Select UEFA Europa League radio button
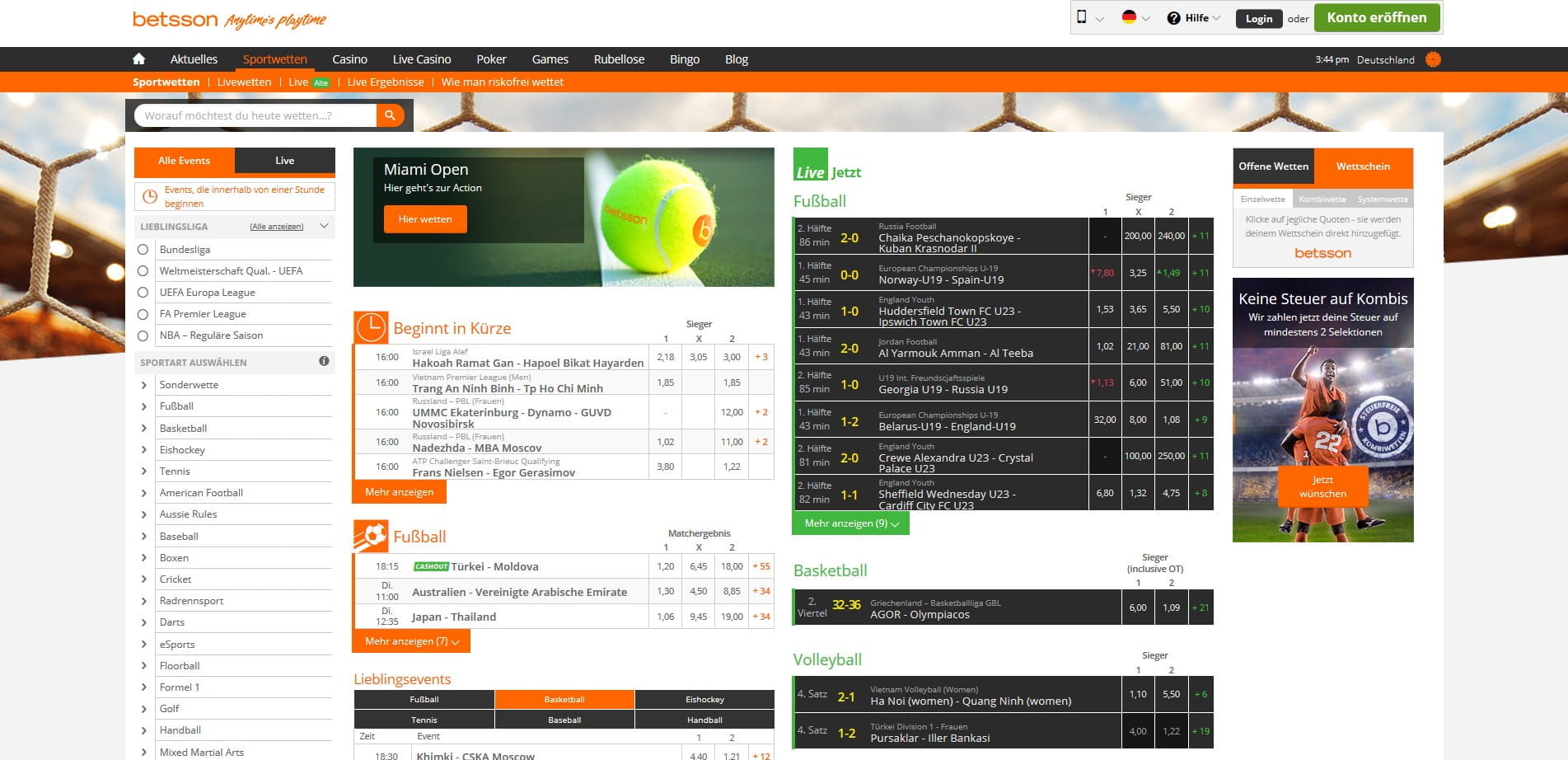This screenshot has width=1568, height=760. [x=143, y=292]
